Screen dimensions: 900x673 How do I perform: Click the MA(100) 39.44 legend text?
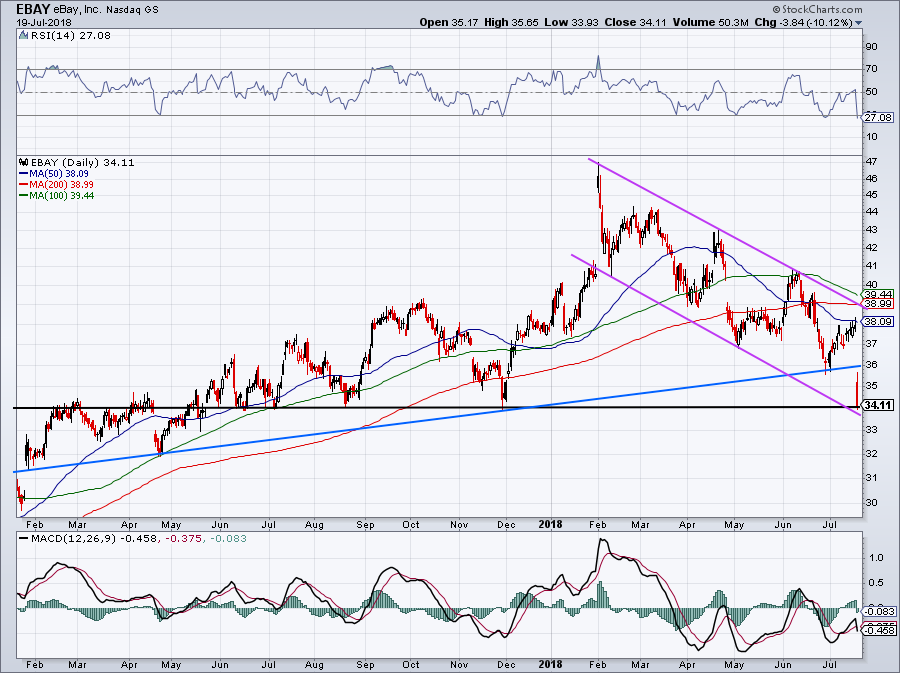coord(61,196)
